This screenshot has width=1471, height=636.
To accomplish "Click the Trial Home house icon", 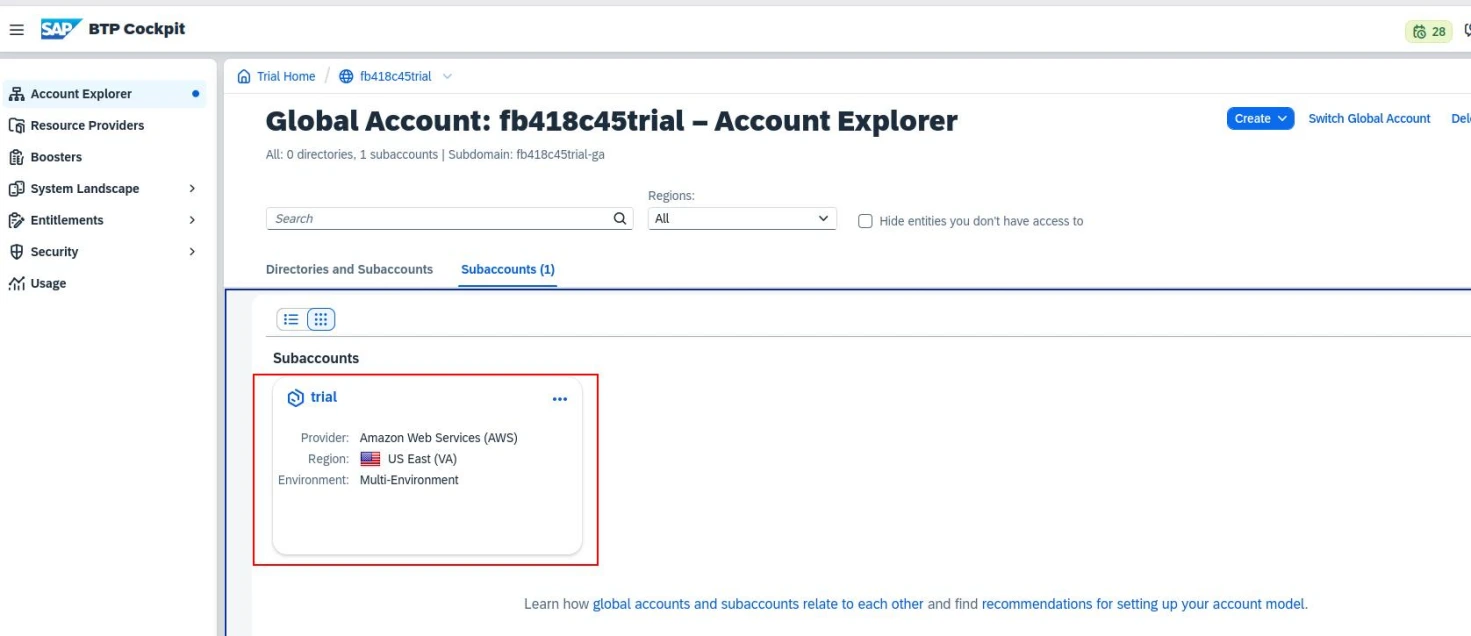I will point(244,76).
